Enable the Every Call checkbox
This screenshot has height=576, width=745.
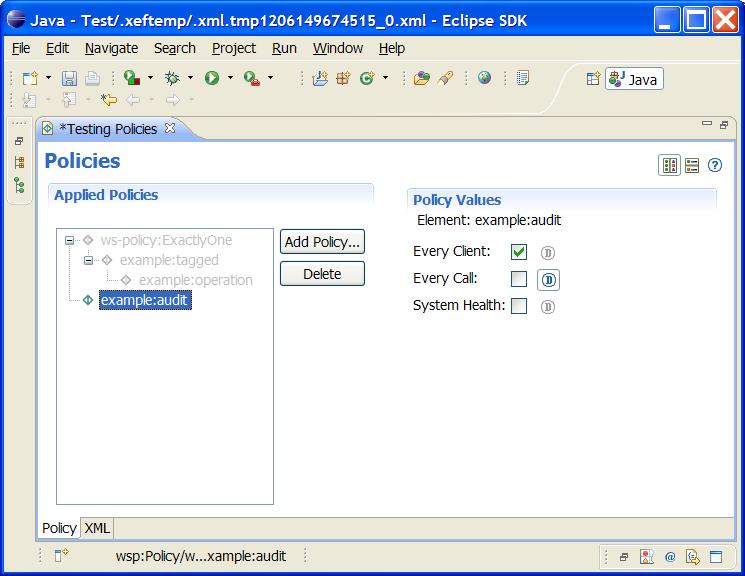tap(519, 279)
